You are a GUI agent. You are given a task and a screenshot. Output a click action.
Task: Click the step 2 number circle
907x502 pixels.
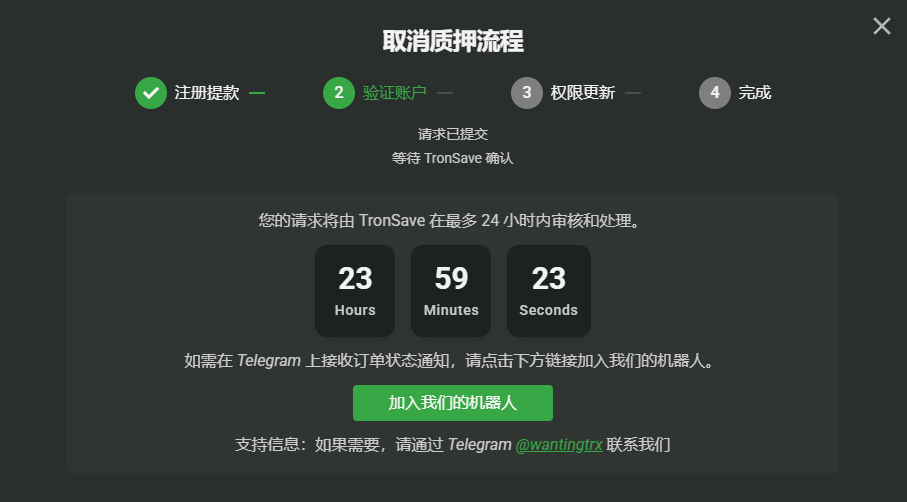[x=339, y=93]
